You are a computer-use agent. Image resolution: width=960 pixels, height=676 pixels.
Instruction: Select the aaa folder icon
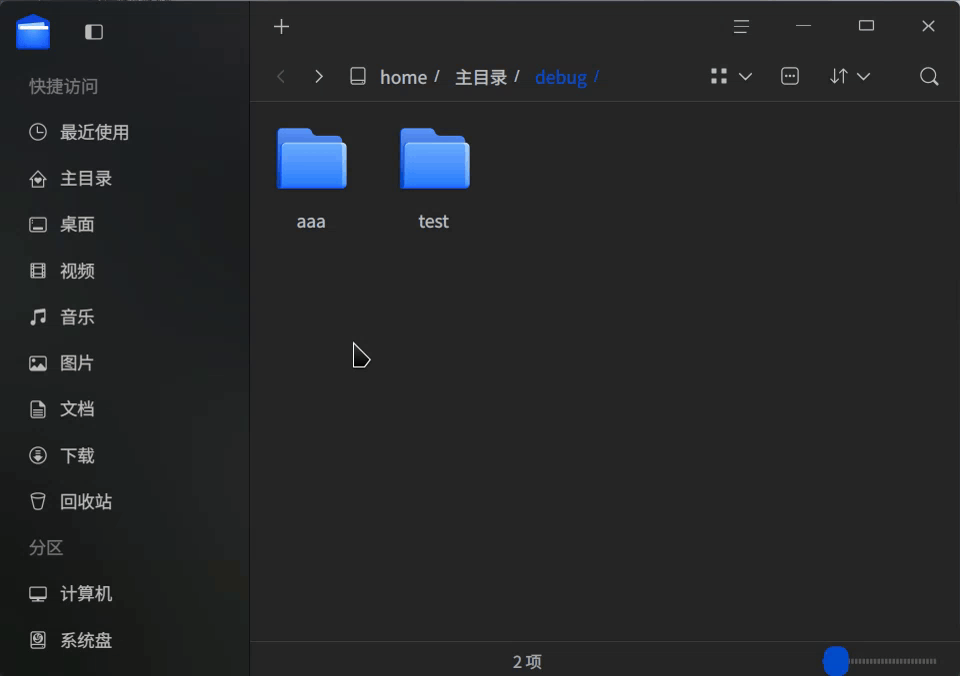[312, 159]
